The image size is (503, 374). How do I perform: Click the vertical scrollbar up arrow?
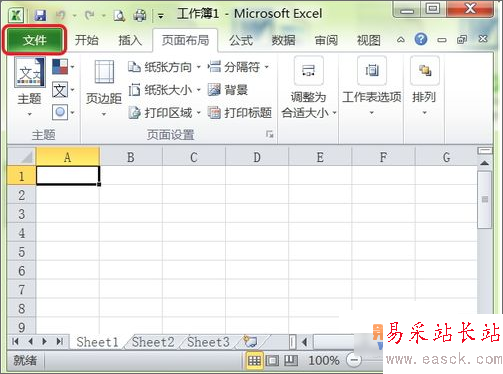[484, 163]
